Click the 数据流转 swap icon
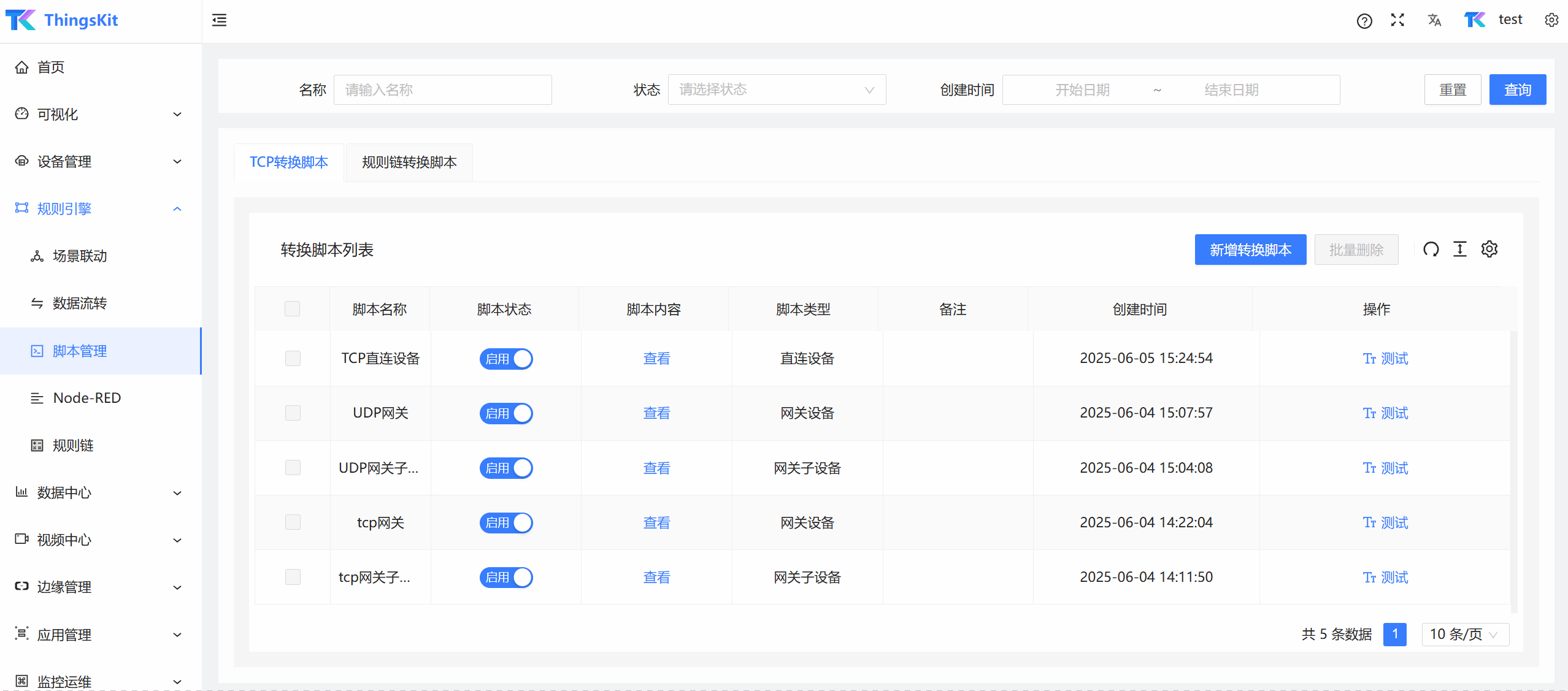Screen dimensions: 1568x691 (x=37, y=304)
